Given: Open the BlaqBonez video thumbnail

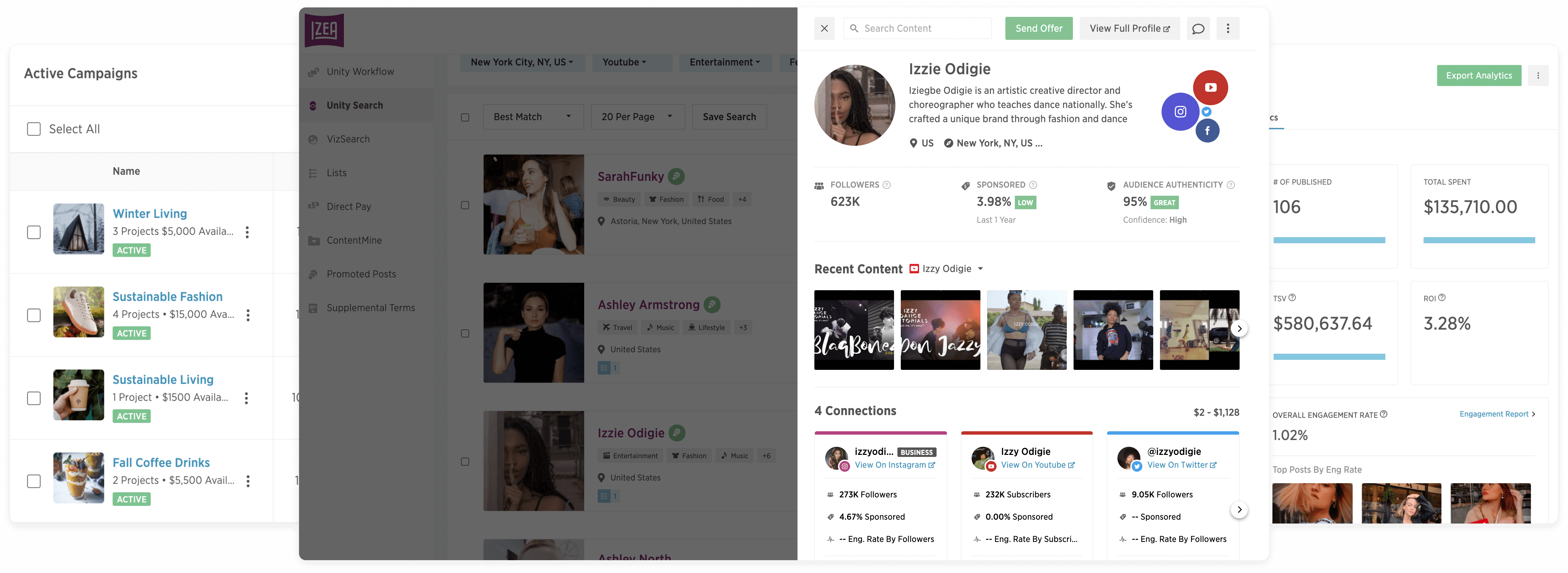Looking at the screenshot, I should pos(854,329).
